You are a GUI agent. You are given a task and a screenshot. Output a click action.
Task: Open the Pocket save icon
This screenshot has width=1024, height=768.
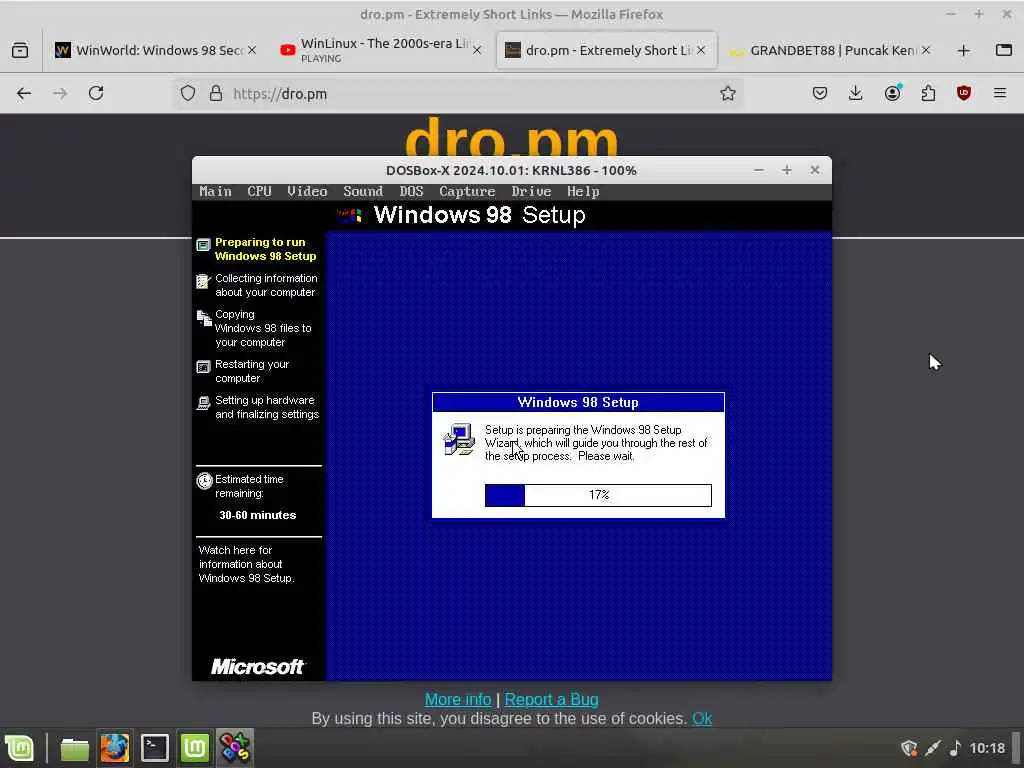click(820, 93)
